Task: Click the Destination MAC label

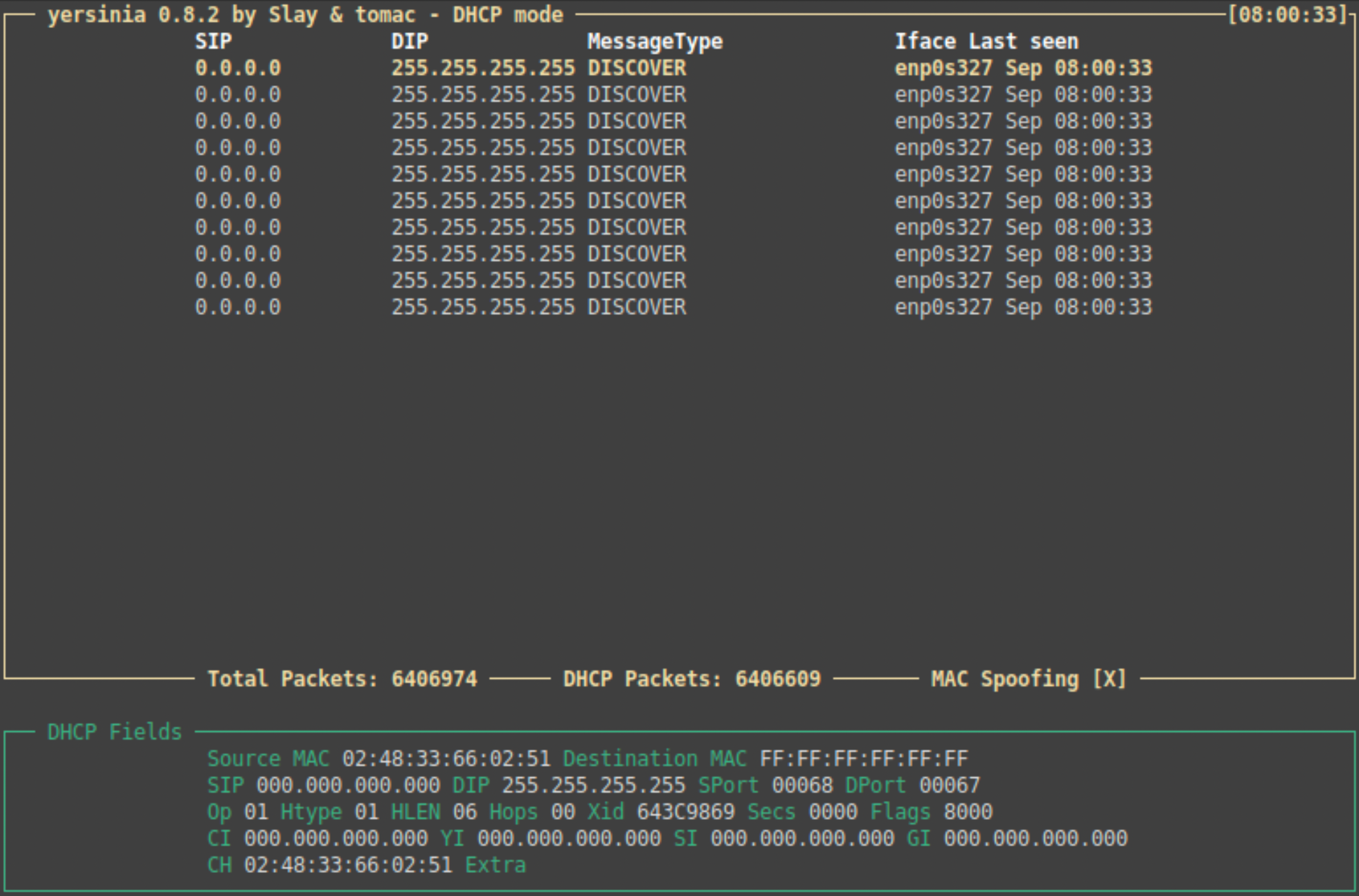Action: [655, 759]
